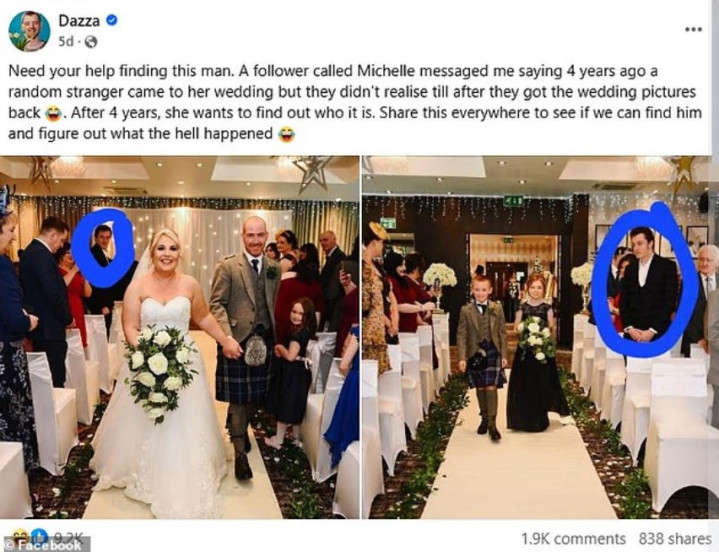Click the public globe privacy icon

(91, 42)
